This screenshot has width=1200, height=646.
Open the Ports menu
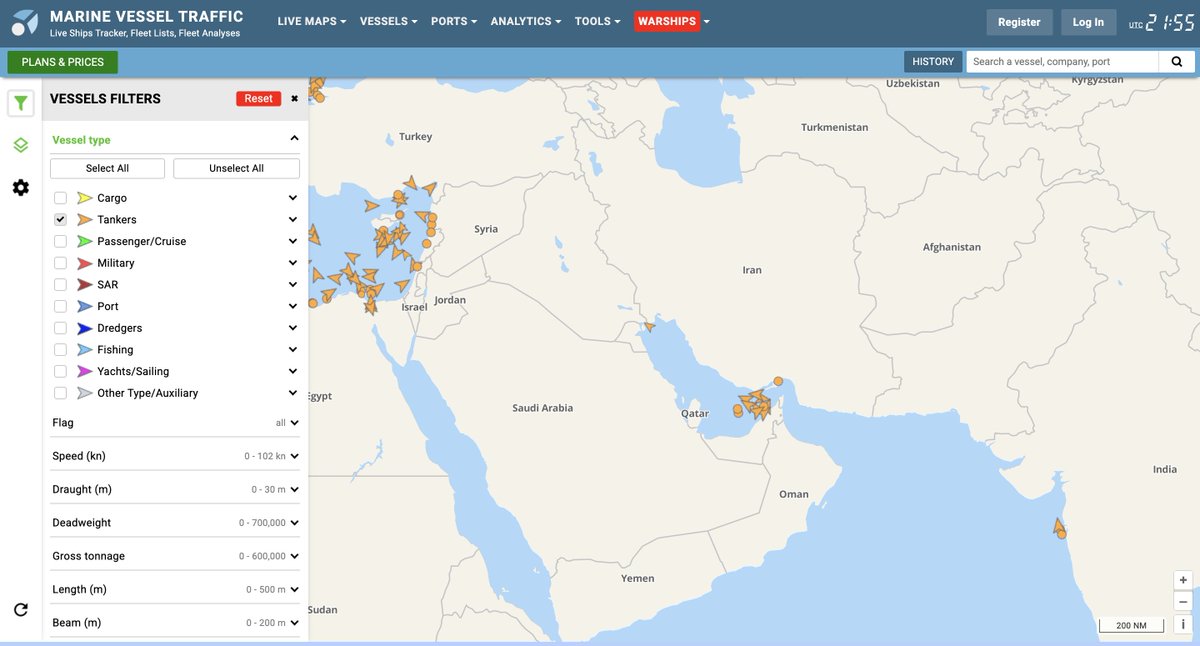[454, 21]
